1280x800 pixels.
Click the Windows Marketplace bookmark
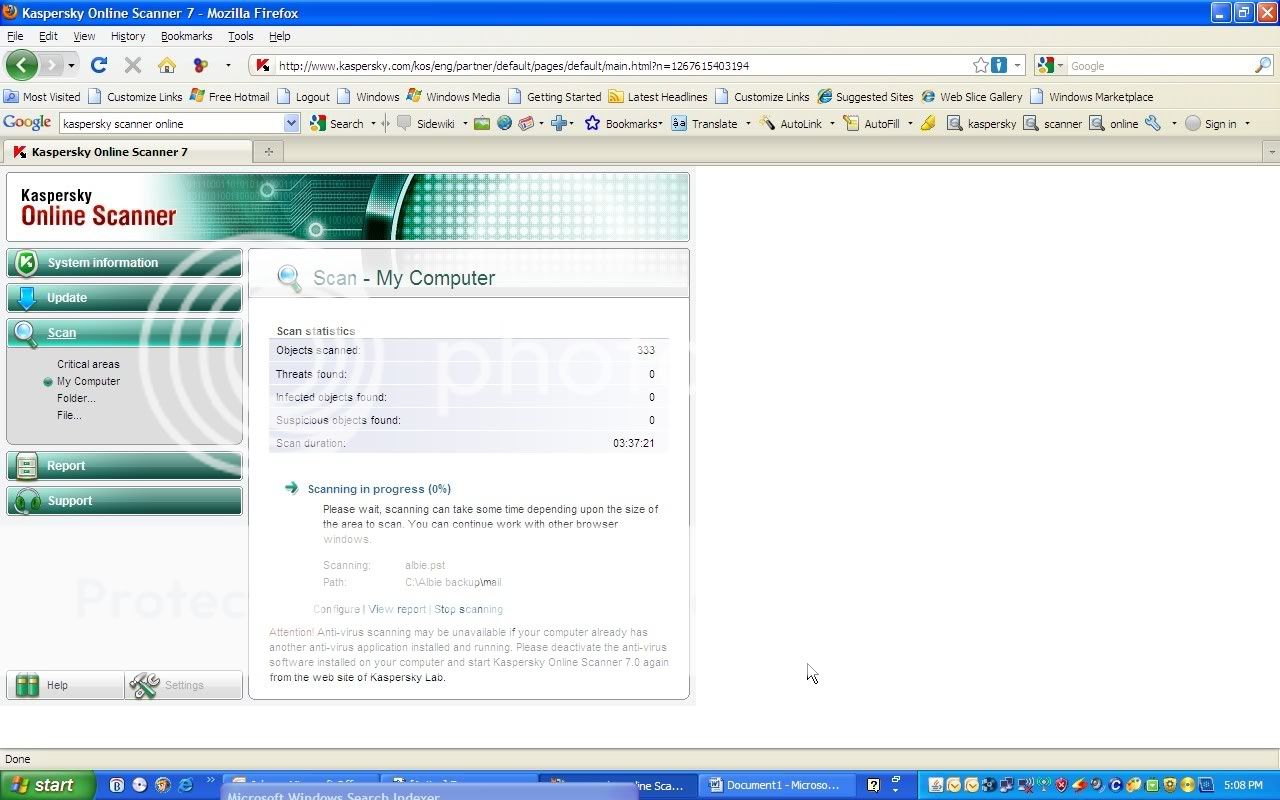[1091, 97]
